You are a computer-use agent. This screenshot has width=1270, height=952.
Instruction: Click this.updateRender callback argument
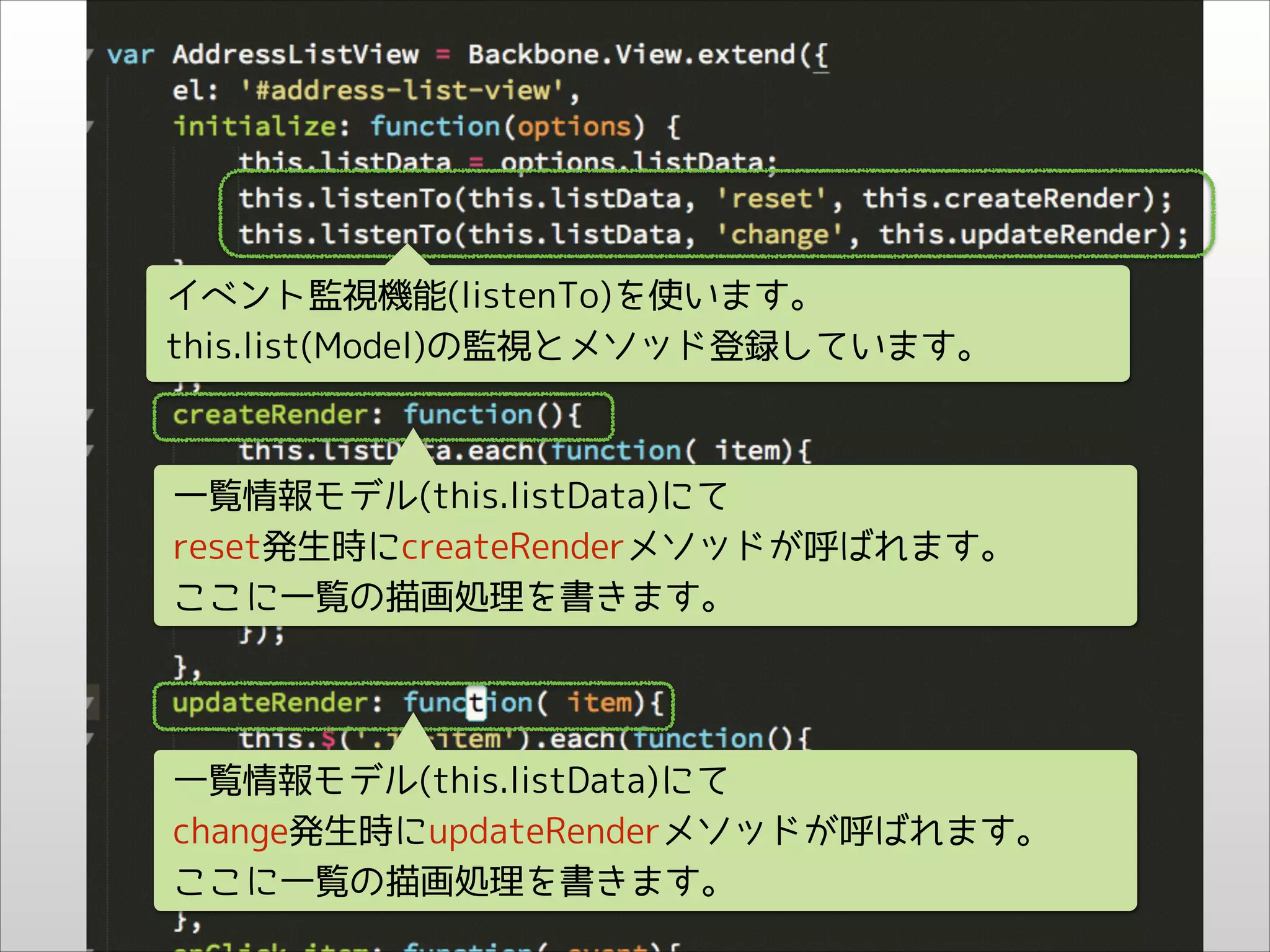[1018, 235]
